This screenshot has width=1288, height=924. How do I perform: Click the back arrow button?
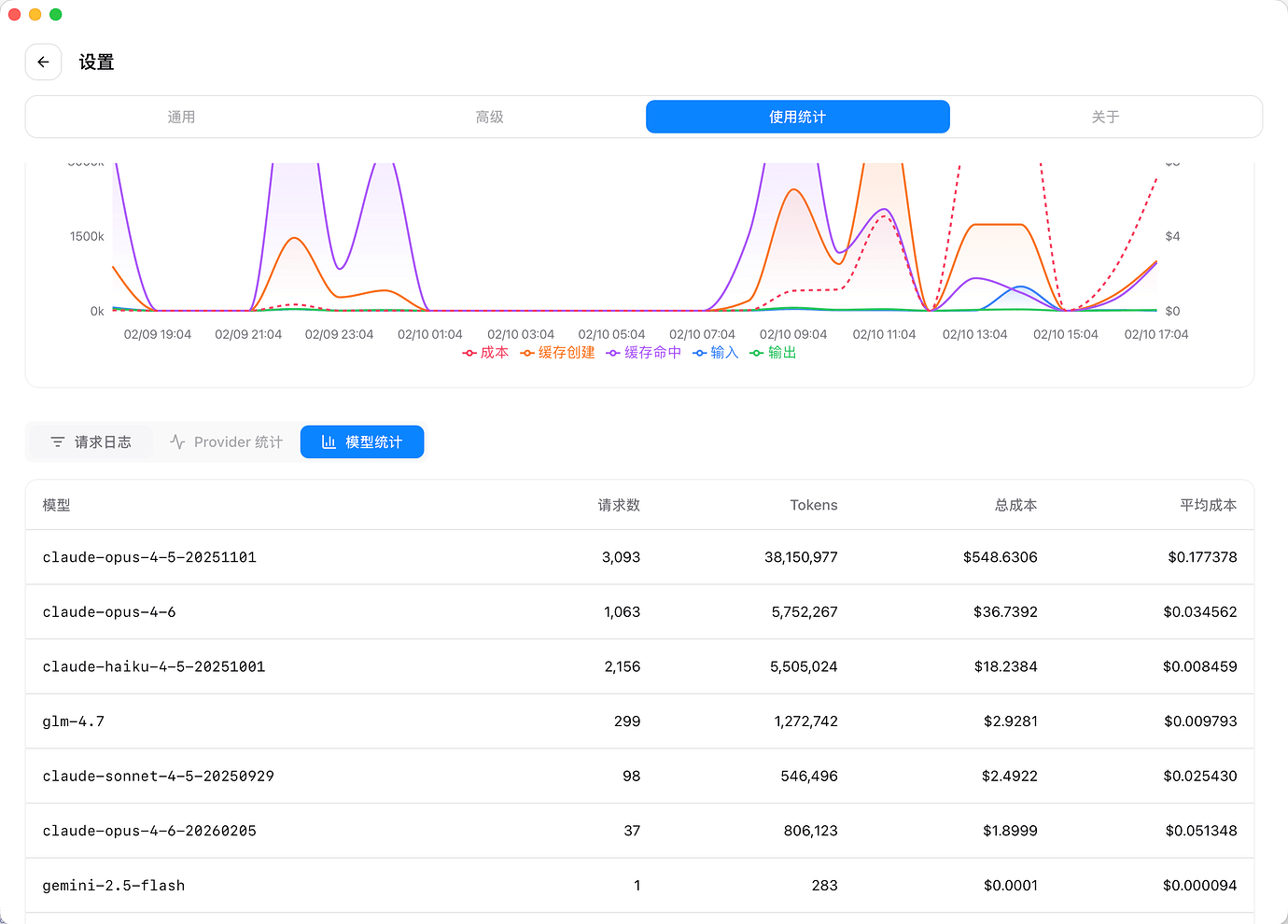pos(43,62)
